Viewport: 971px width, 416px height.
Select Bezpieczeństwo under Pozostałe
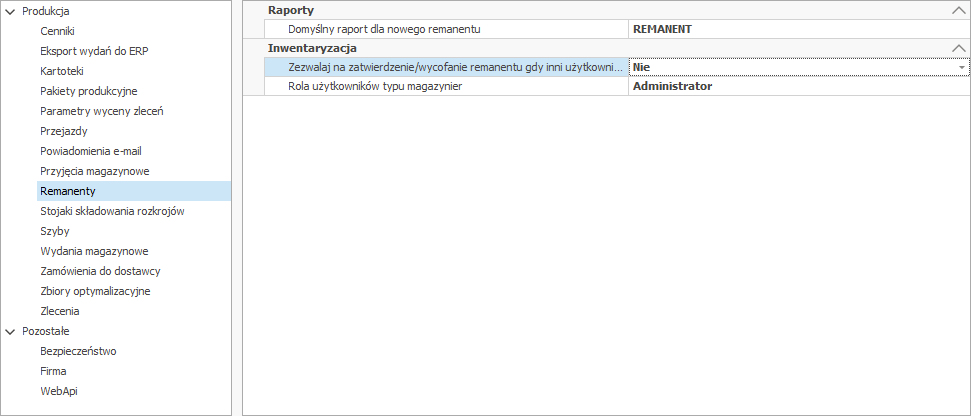tap(78, 351)
